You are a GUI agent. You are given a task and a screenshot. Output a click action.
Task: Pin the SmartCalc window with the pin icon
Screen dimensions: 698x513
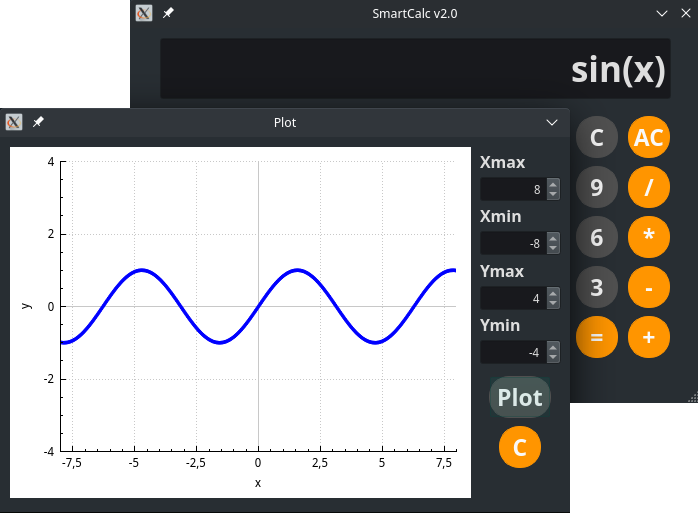168,13
